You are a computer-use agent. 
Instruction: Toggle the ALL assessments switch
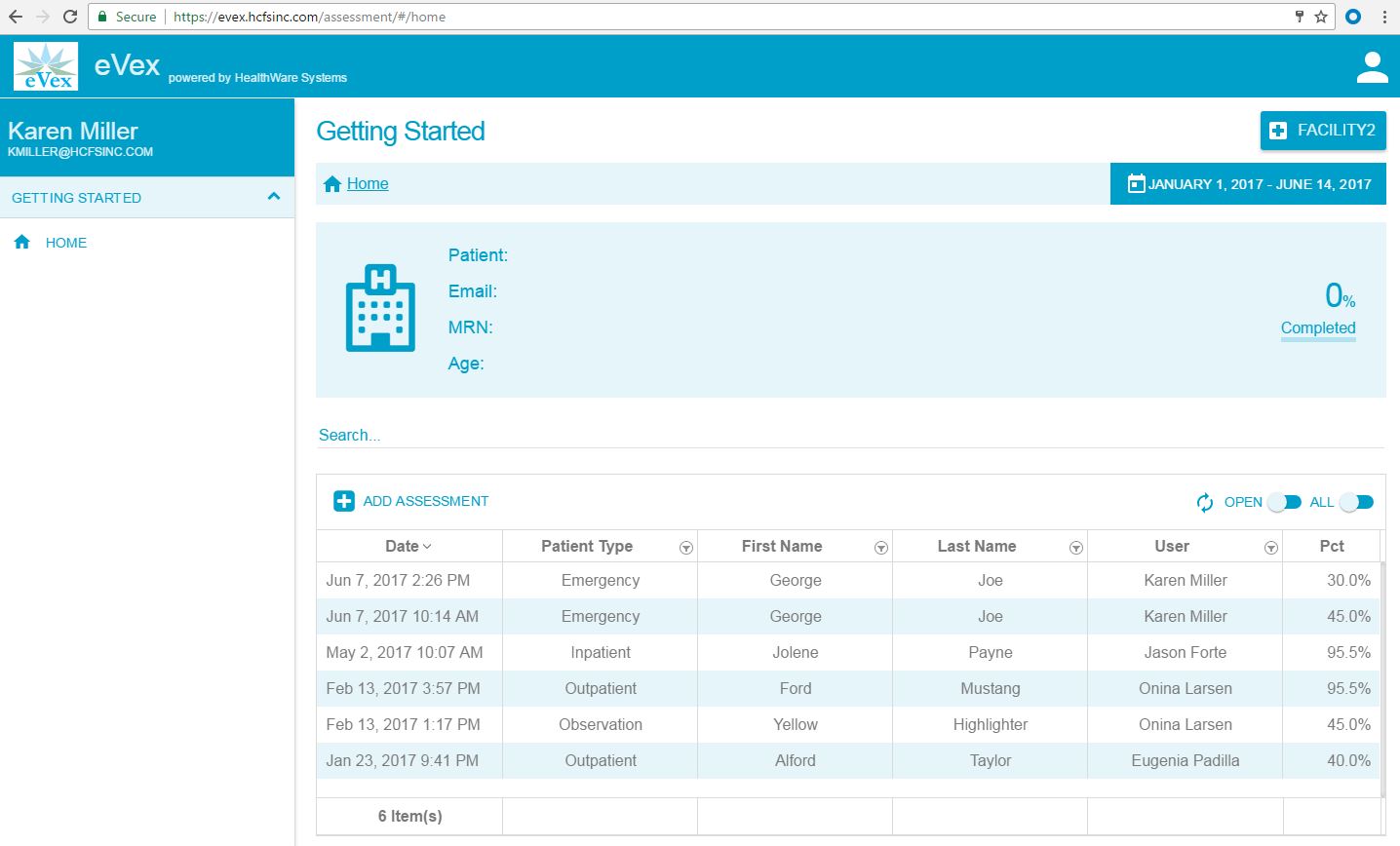point(1356,502)
